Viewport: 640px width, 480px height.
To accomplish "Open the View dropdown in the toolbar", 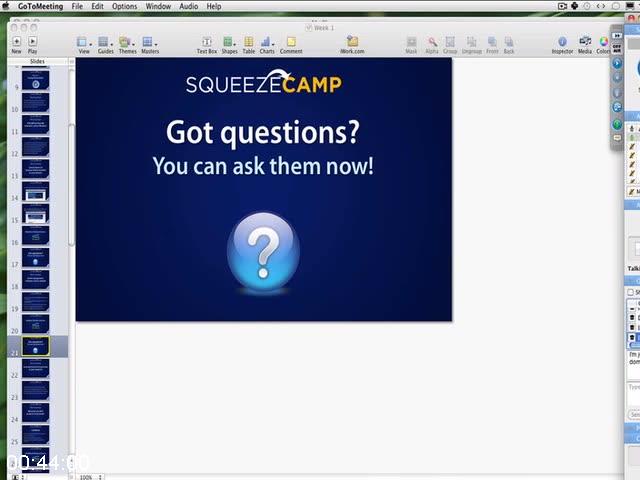I will click(84, 45).
